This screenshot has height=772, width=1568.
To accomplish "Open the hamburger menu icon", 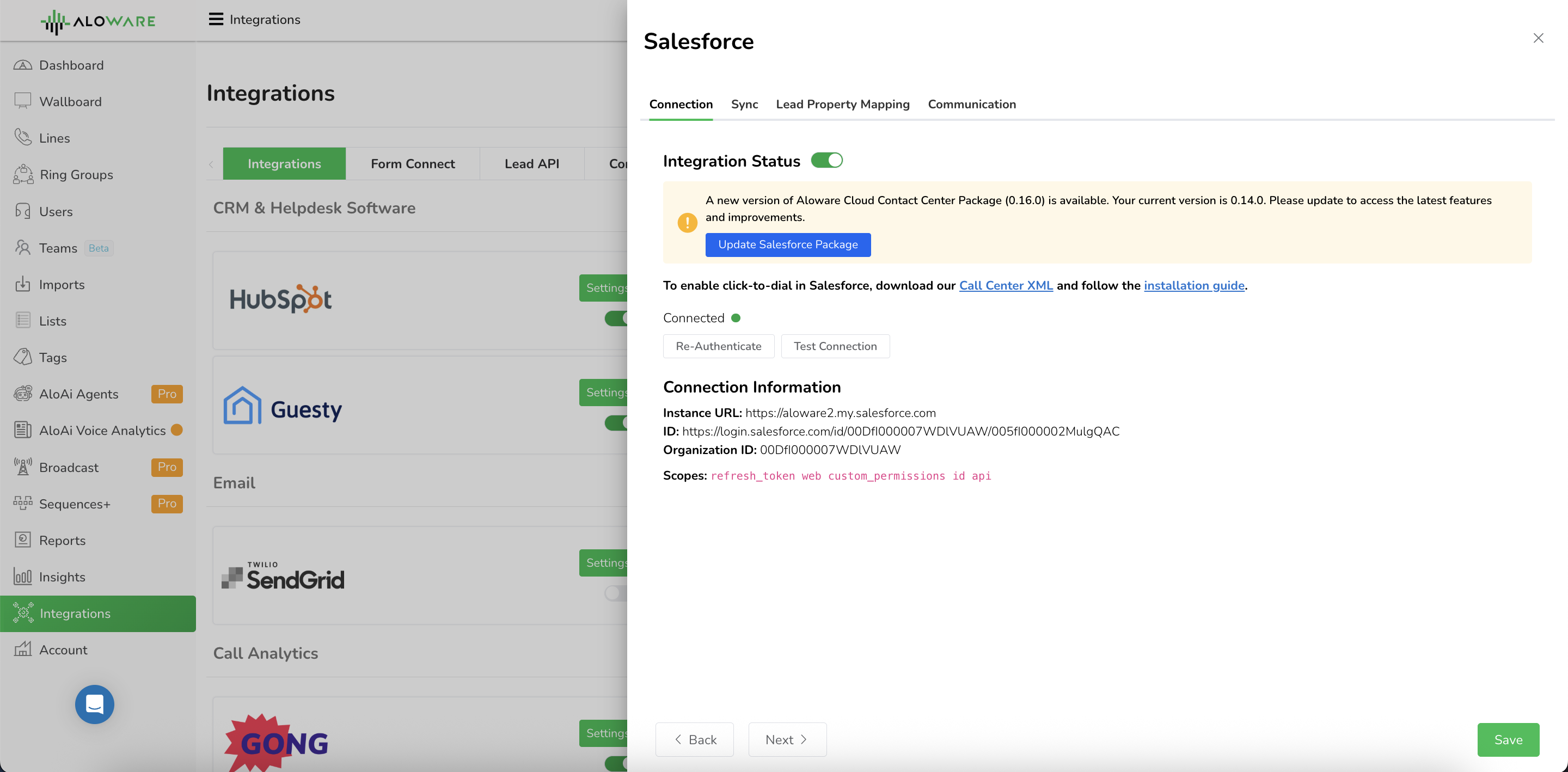I will (x=216, y=20).
